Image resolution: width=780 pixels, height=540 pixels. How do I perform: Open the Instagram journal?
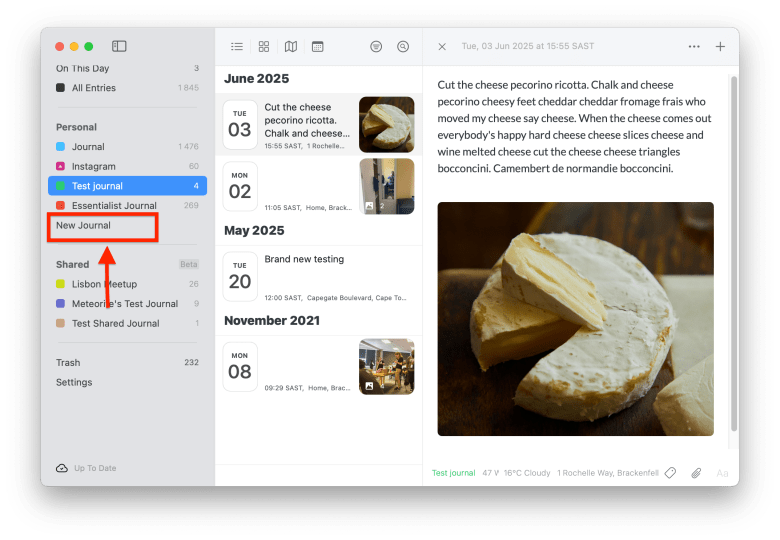[x=127, y=166]
